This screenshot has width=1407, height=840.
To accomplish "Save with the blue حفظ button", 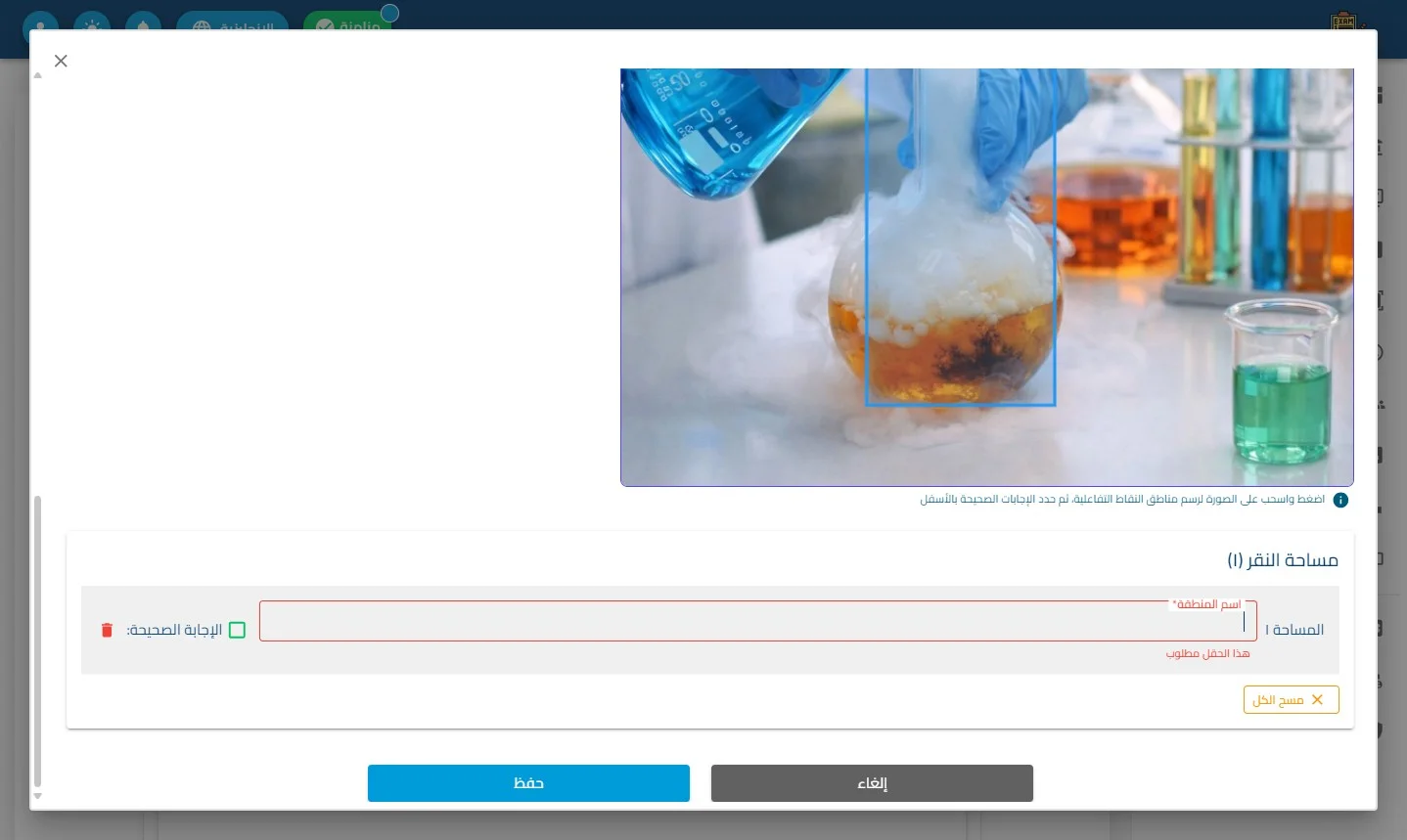I will (528, 783).
